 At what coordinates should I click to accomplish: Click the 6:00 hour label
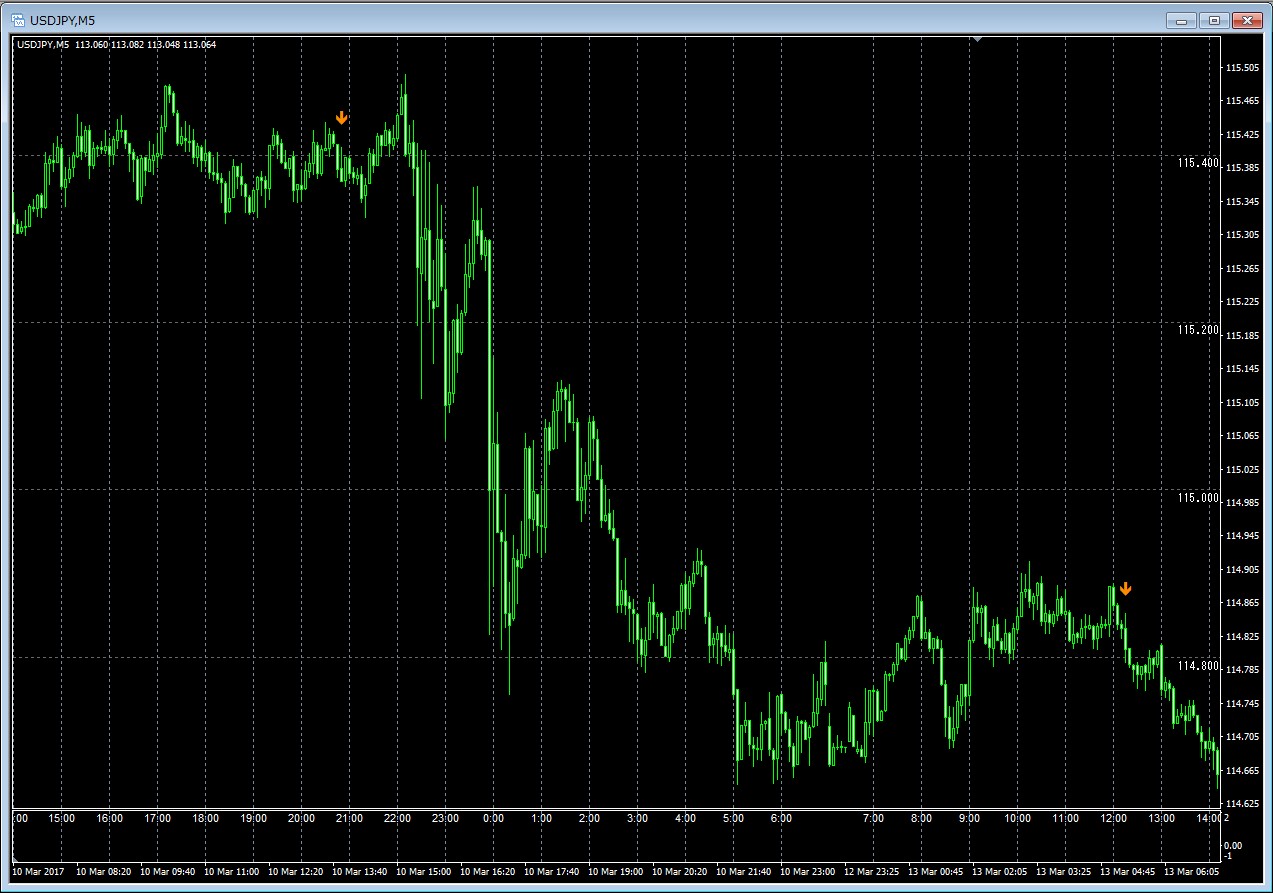tap(781, 818)
